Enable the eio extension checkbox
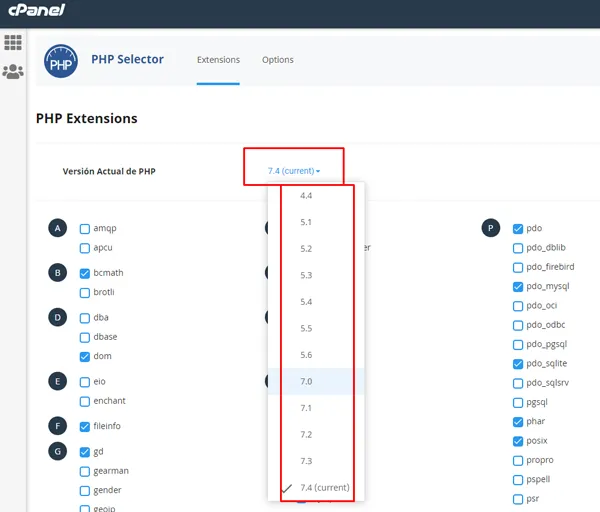Viewport: 600px width, 512px height. [85, 382]
